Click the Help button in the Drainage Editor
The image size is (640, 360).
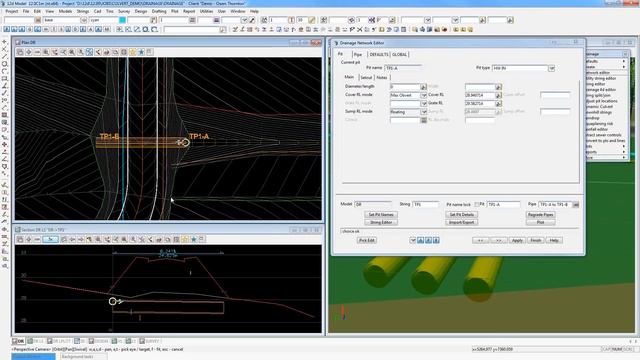coord(554,240)
